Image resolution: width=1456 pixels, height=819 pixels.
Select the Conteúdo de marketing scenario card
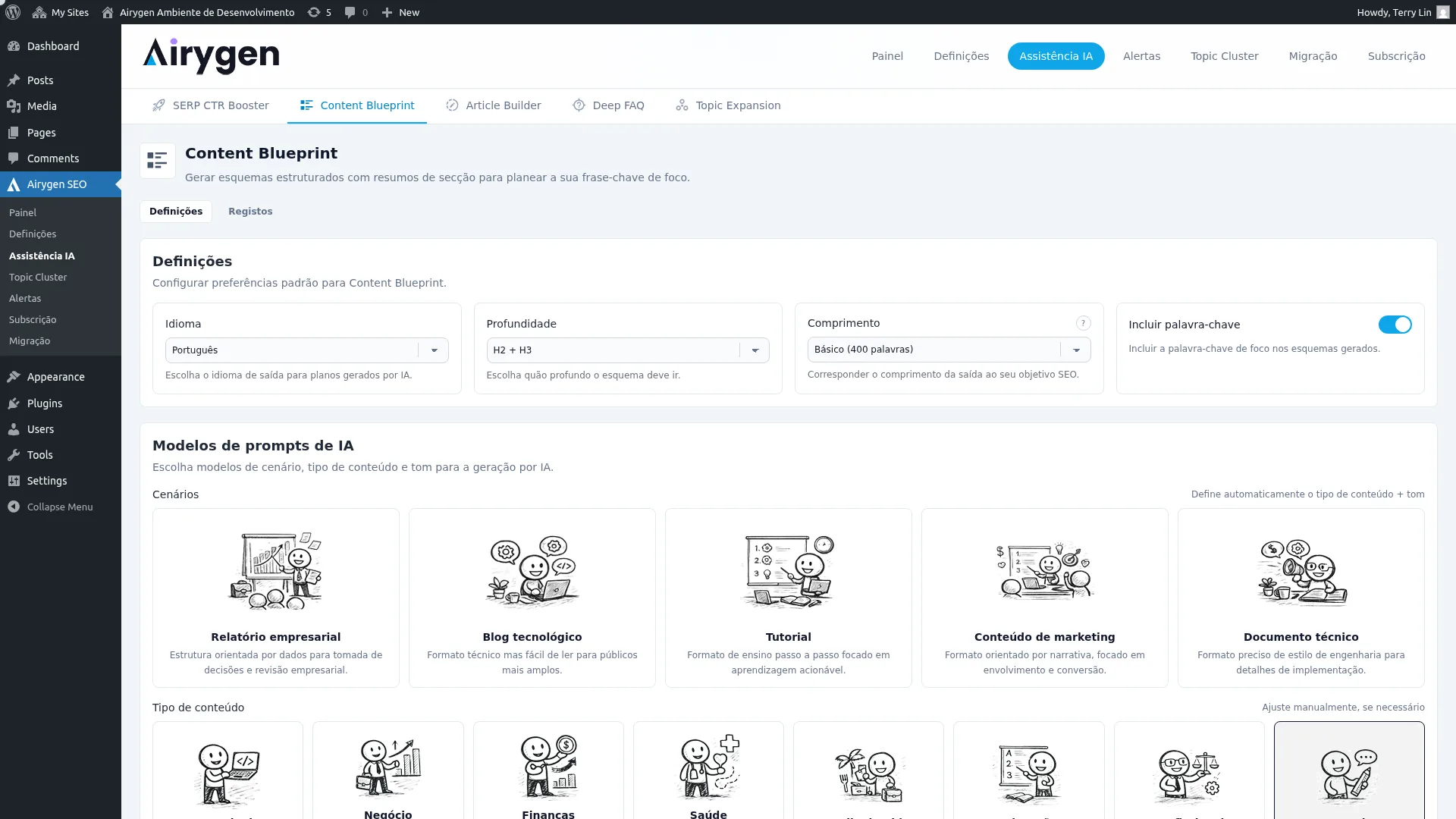point(1044,598)
